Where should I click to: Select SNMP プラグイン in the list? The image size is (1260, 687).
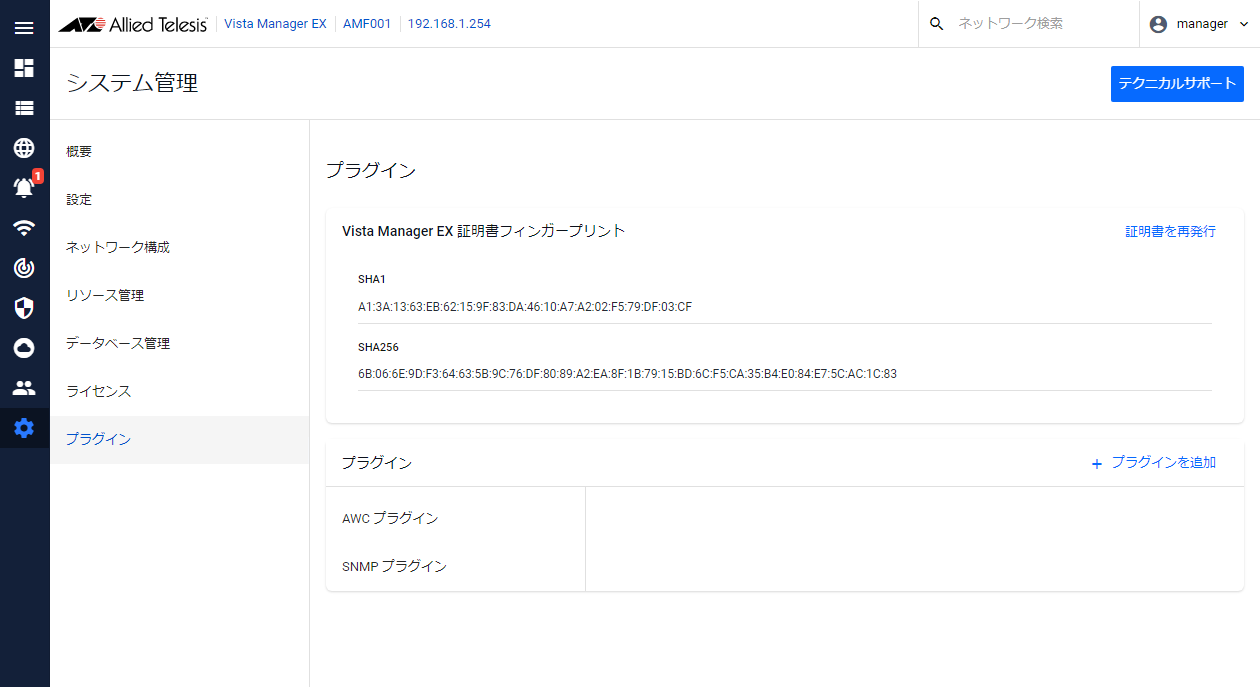click(x=394, y=567)
